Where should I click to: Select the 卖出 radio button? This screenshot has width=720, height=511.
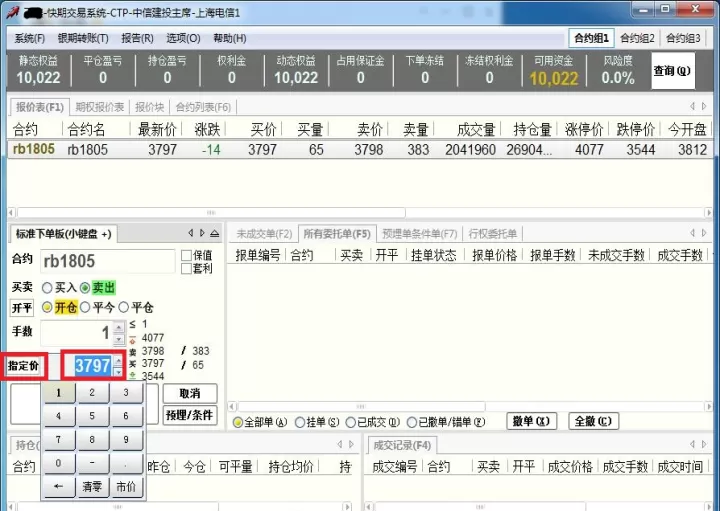click(85, 288)
